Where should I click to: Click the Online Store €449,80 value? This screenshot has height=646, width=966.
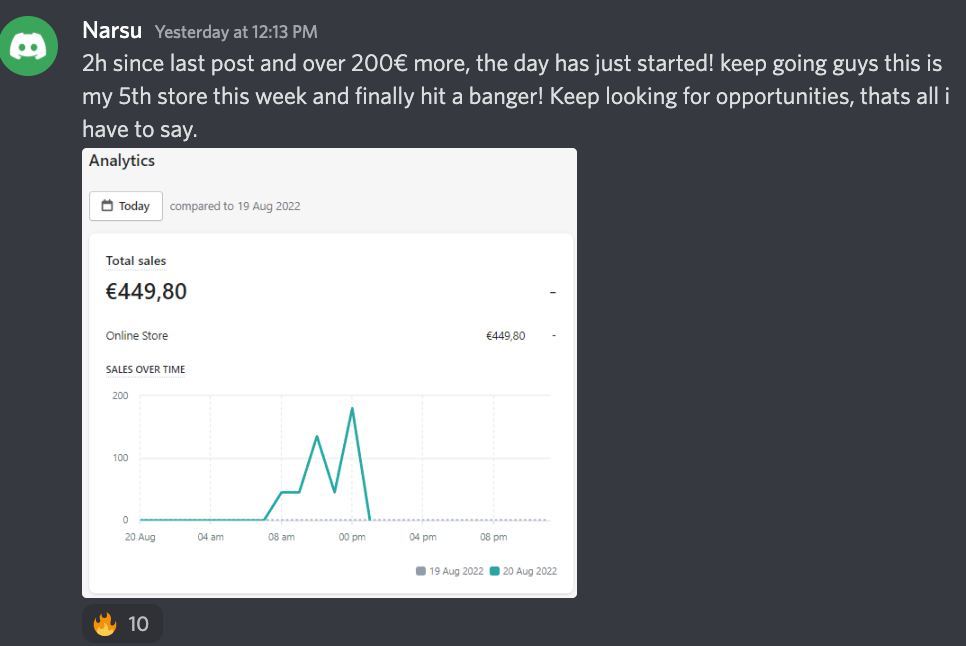click(x=506, y=336)
